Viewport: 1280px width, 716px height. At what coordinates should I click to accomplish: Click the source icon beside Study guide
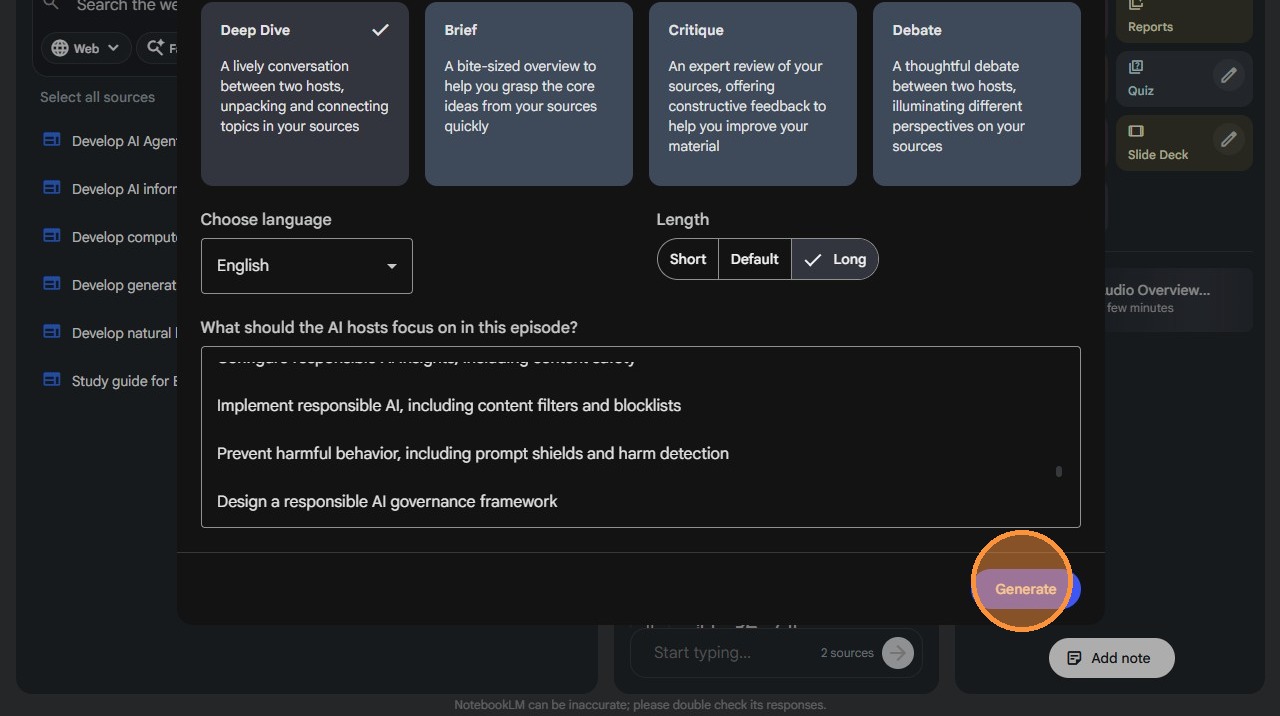coord(52,380)
